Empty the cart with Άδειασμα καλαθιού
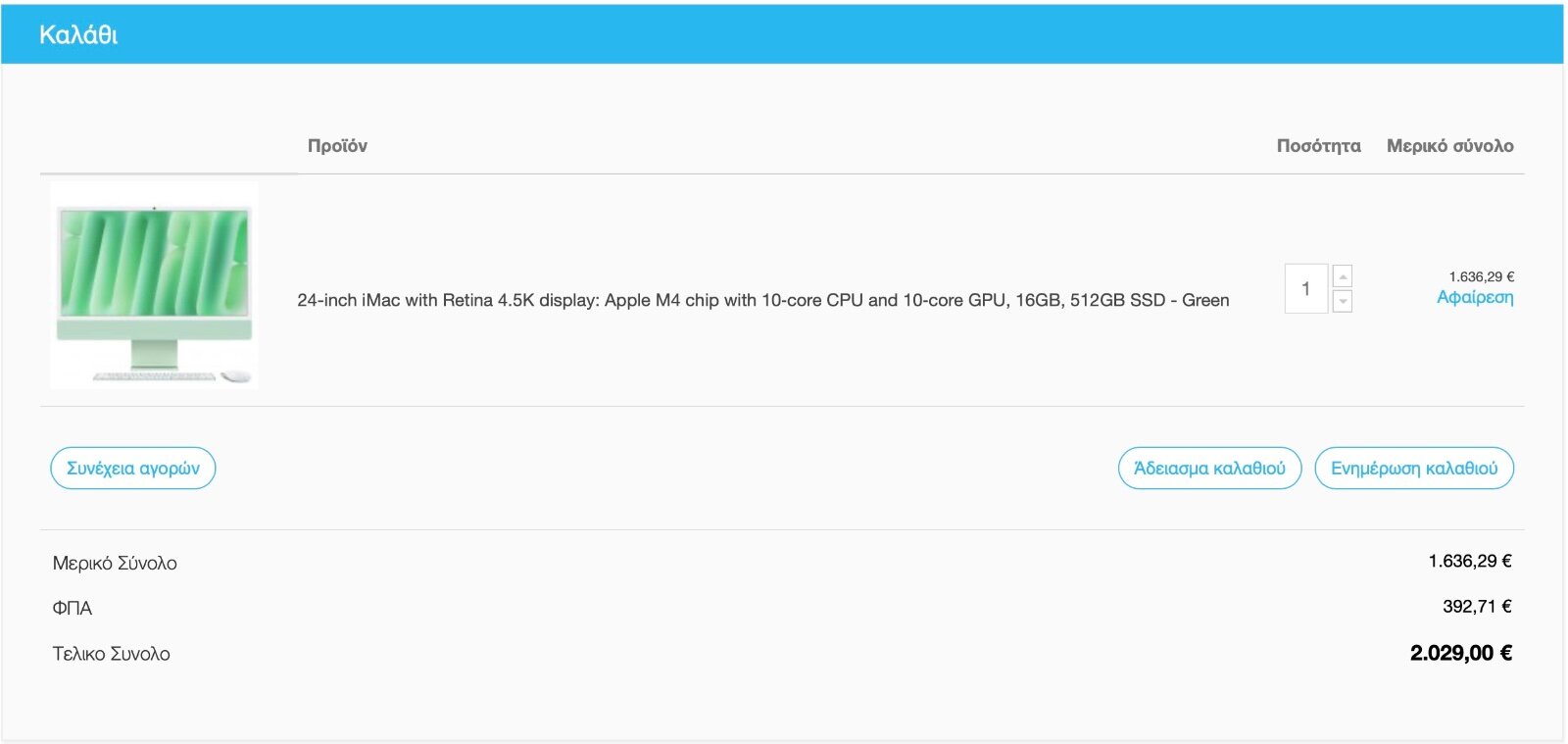 tap(1209, 469)
